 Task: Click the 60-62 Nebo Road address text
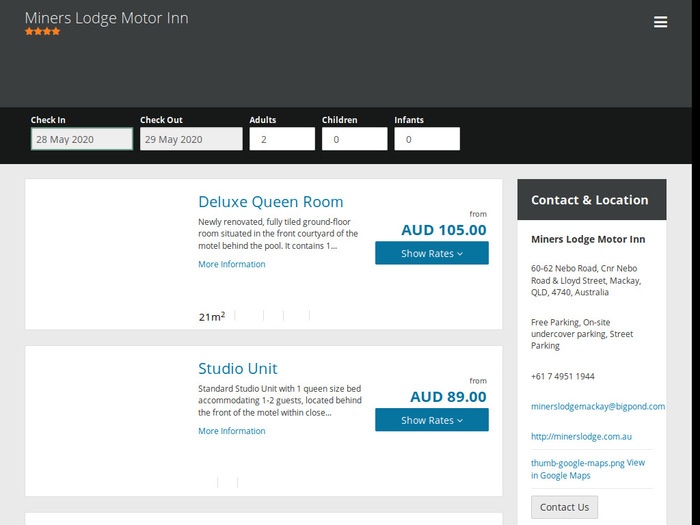click(586, 280)
